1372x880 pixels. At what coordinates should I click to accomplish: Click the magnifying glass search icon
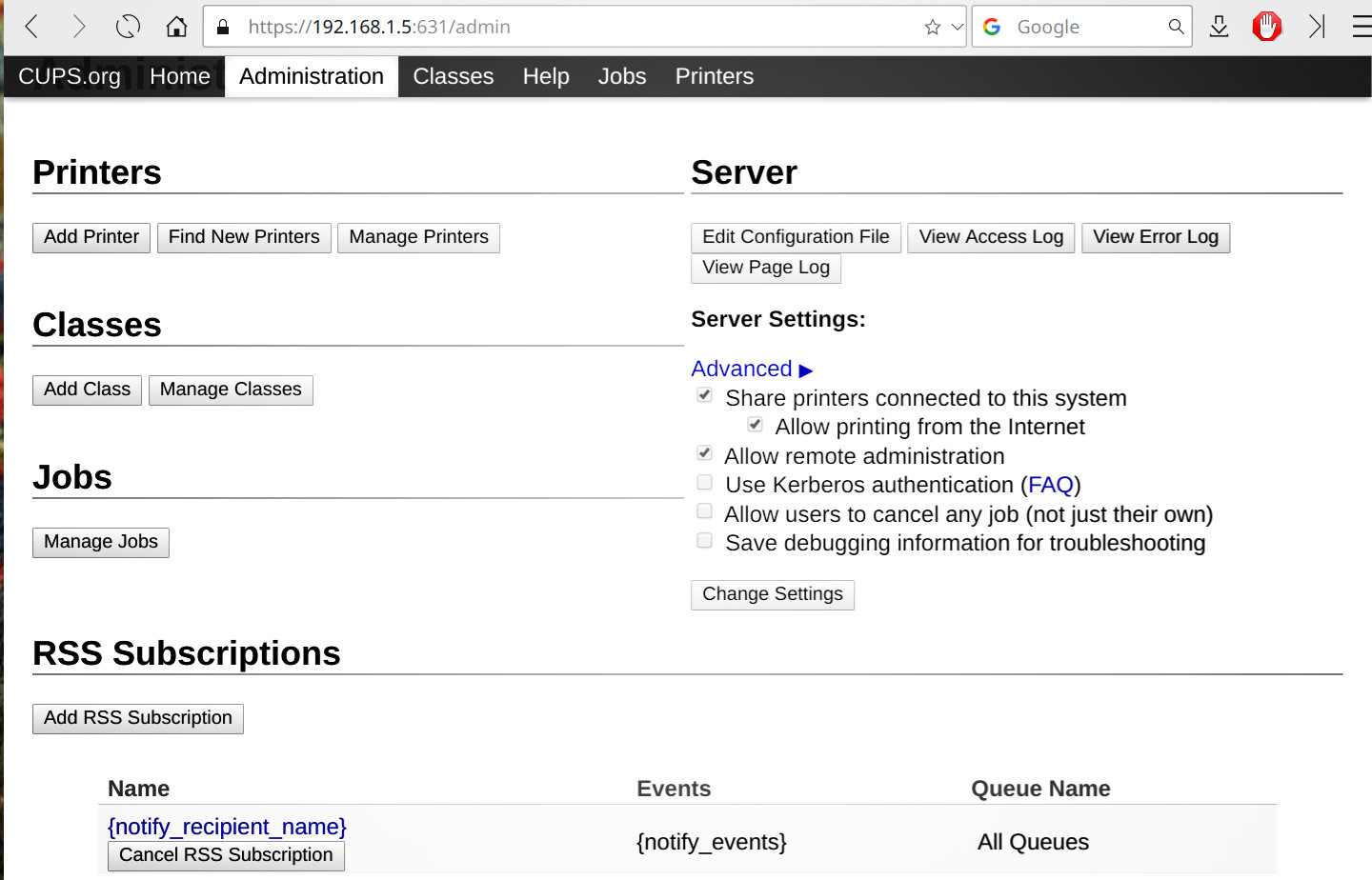[x=1177, y=27]
